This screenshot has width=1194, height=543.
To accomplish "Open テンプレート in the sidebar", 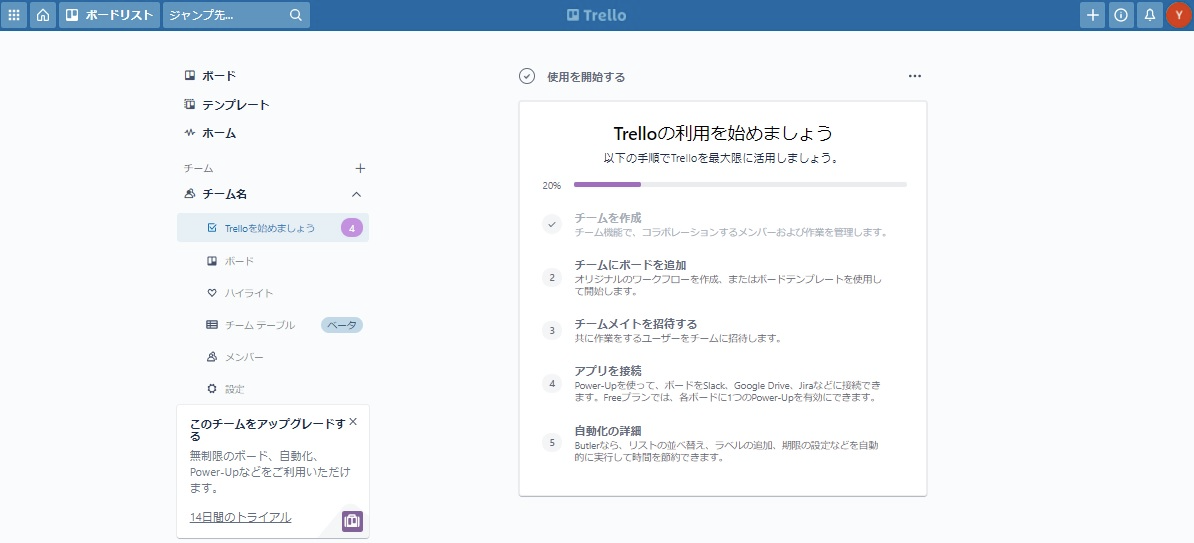I will (235, 105).
